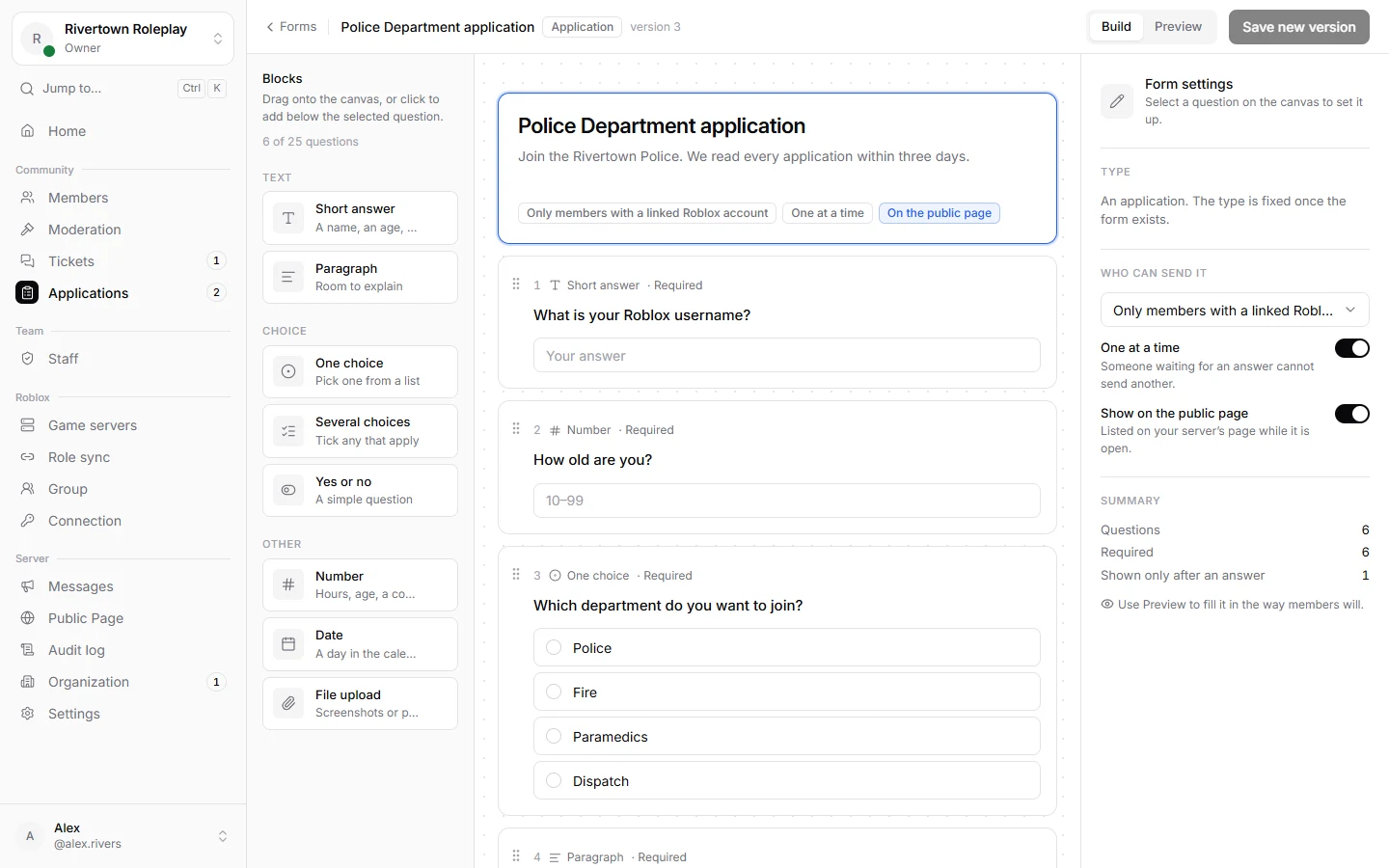Click the Connection key icon
The width and height of the screenshot is (1389, 868).
28,521
